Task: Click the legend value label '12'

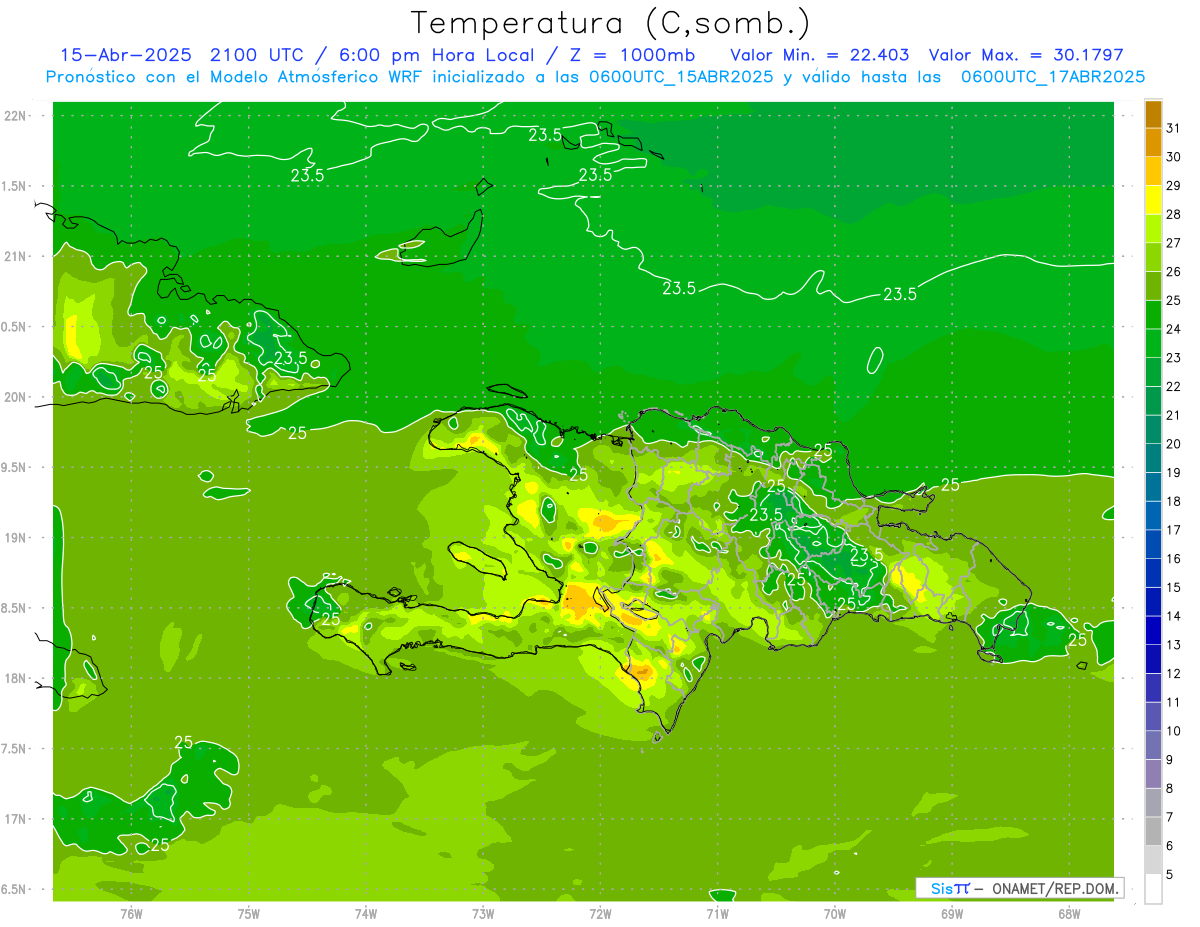Action: coord(1173,673)
